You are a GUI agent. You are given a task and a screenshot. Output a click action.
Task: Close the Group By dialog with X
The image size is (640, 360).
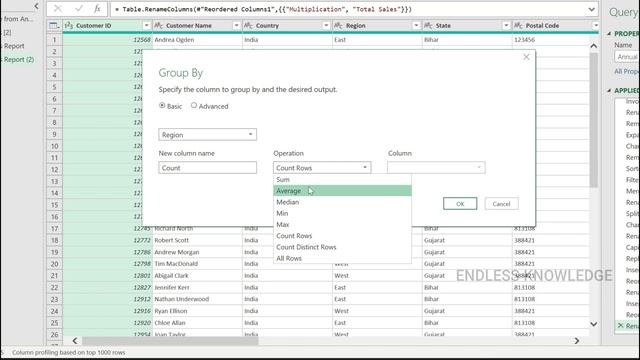[526, 57]
